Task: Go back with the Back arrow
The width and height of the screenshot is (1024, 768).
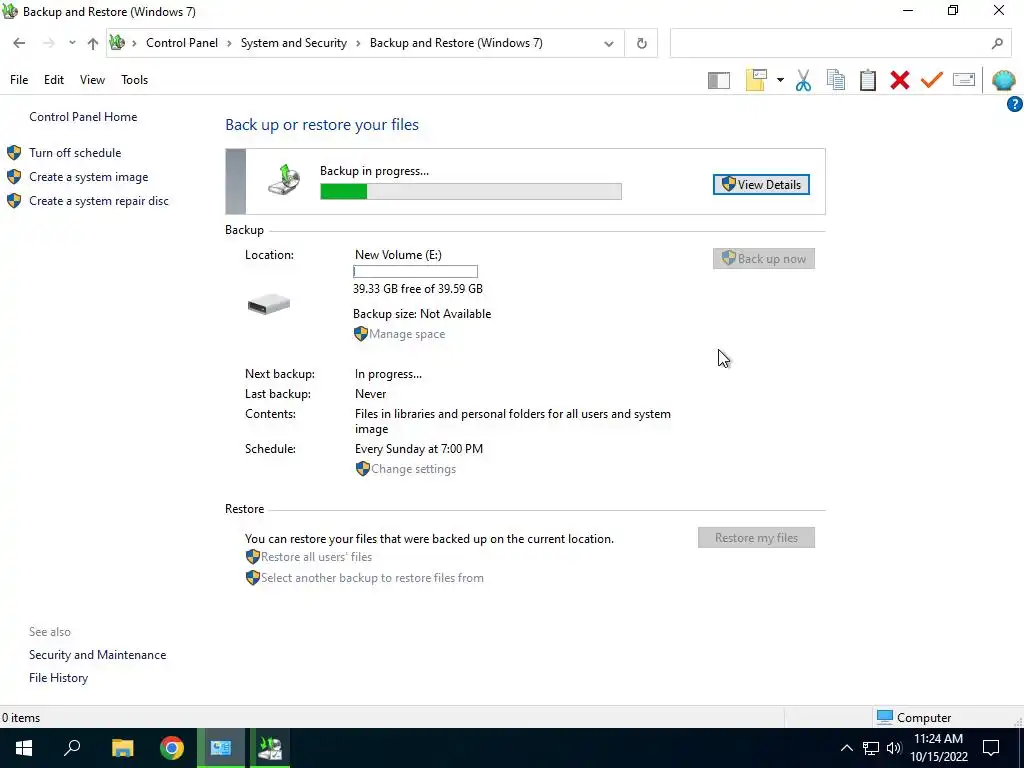Action: [x=19, y=43]
